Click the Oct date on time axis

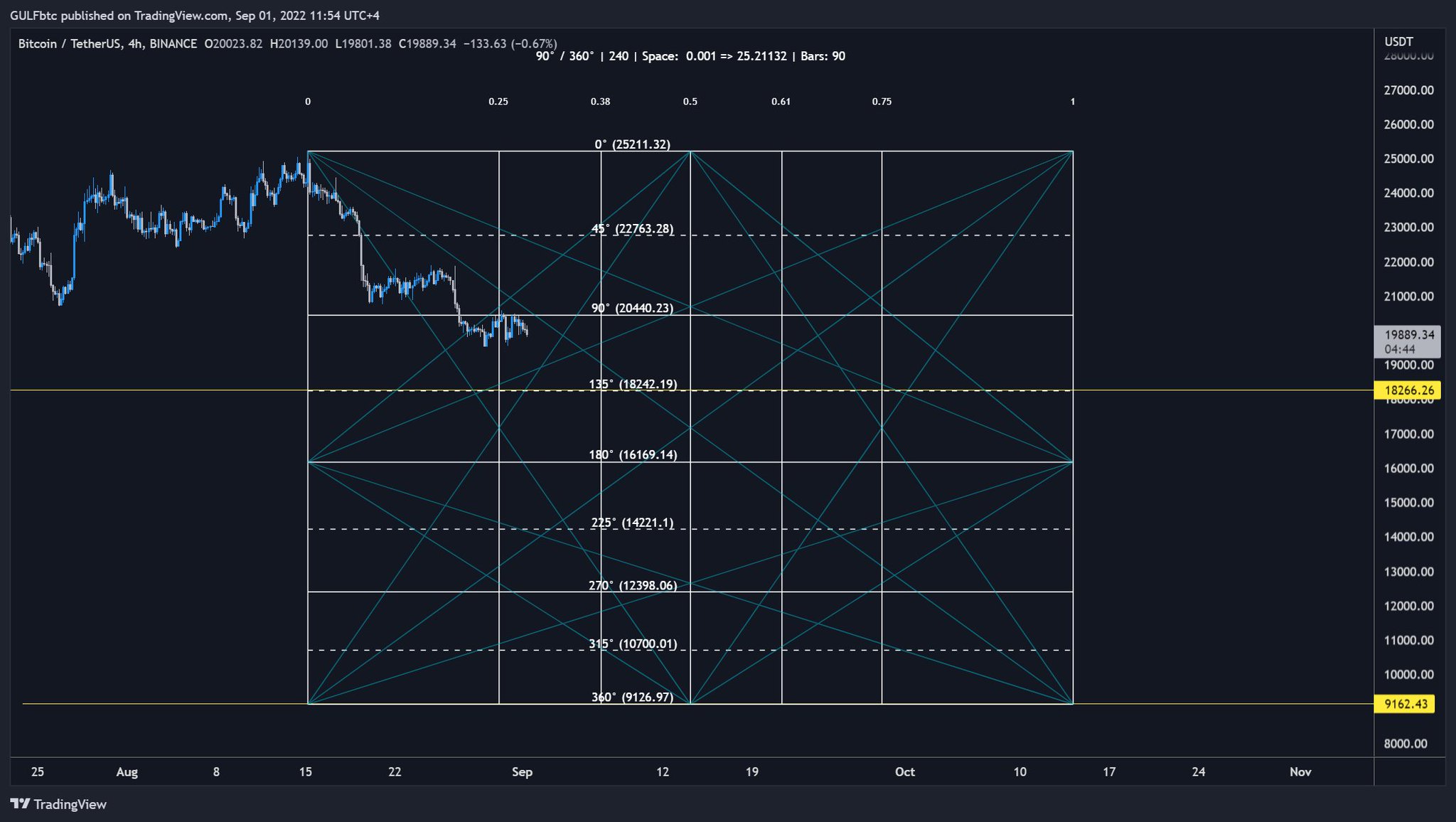pyautogui.click(x=904, y=772)
